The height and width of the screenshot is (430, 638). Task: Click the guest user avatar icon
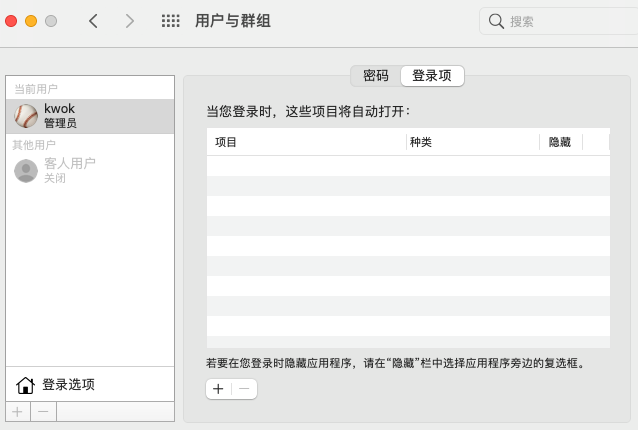click(x=26, y=170)
